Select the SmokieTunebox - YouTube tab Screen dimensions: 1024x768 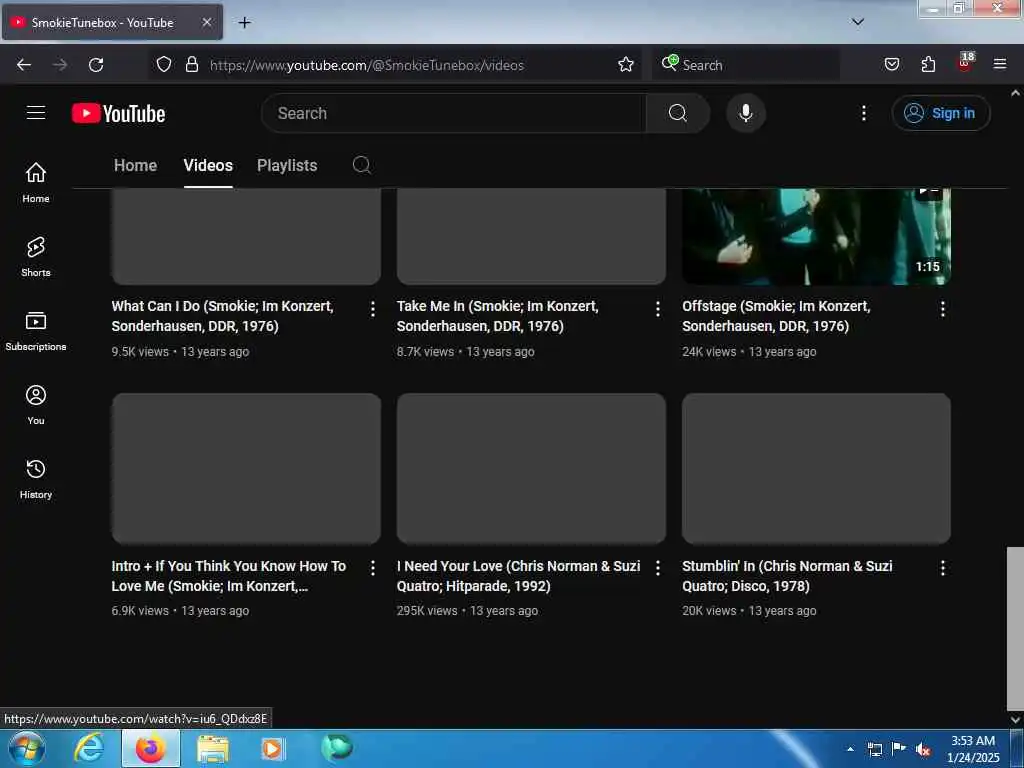tap(112, 22)
